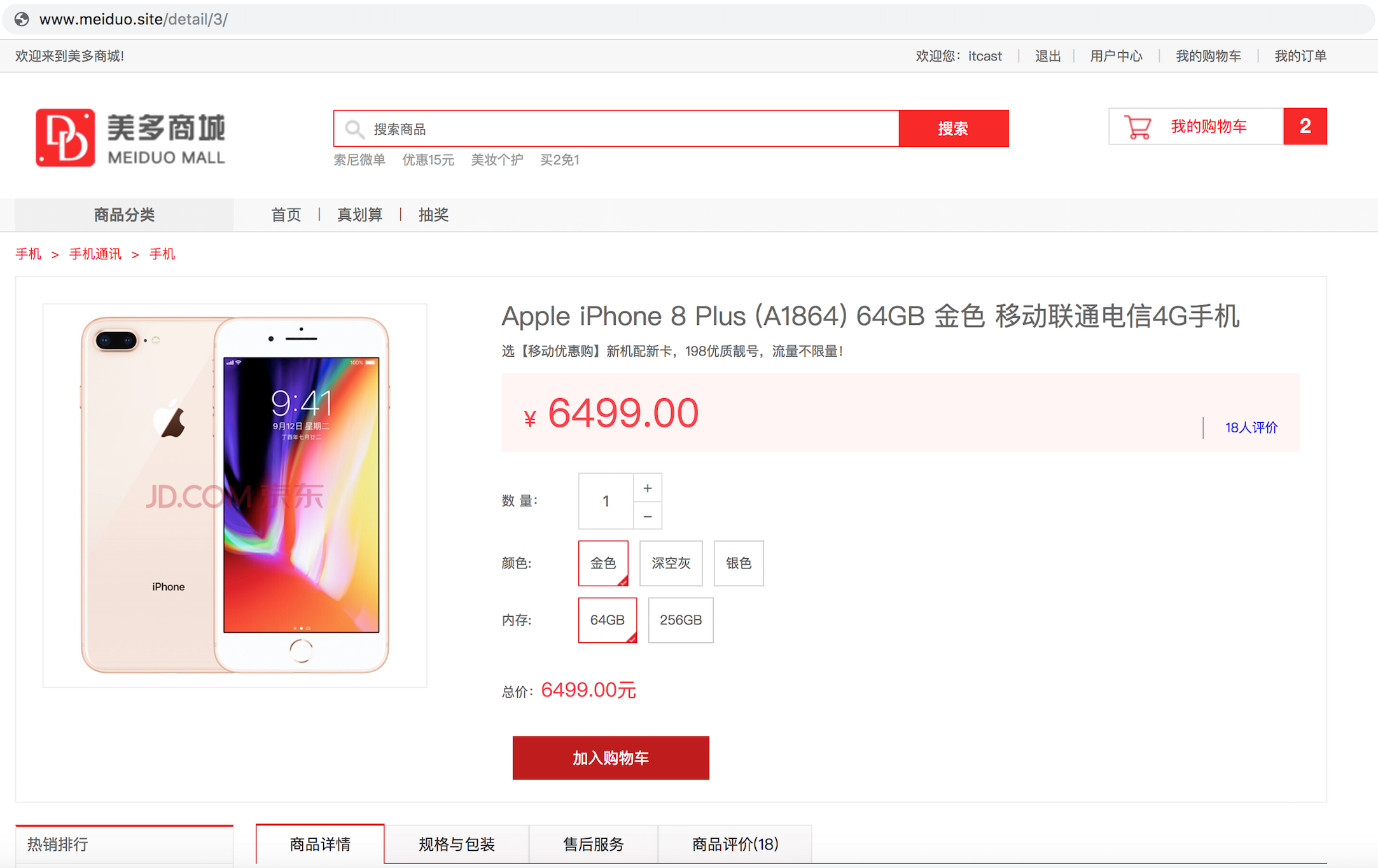Viewport: 1378px width, 868px height.
Task: Open the 商品分类 category menu
Action: tap(124, 215)
